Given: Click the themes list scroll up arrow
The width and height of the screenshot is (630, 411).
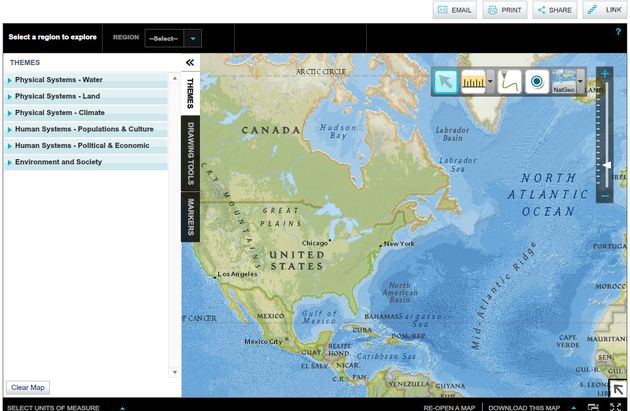Looking at the screenshot, I should point(175,78).
